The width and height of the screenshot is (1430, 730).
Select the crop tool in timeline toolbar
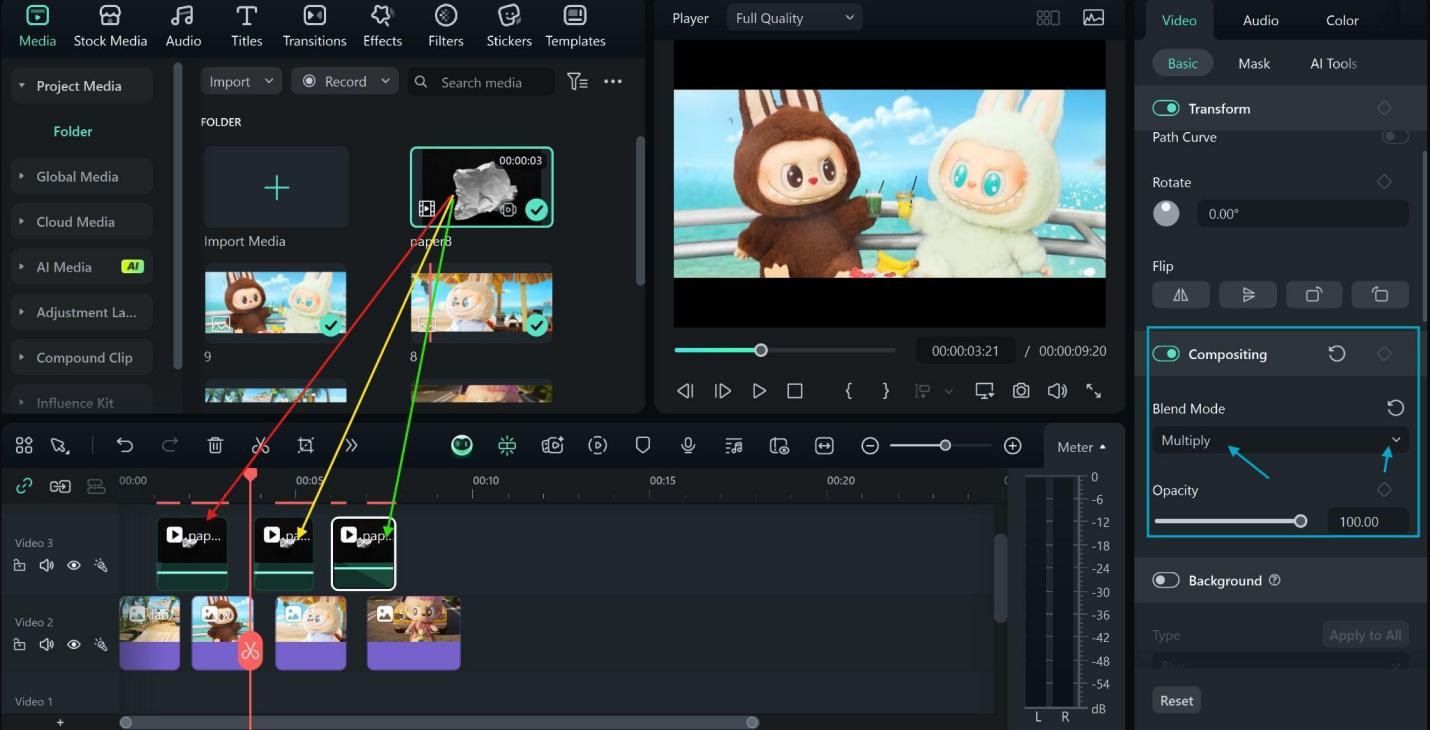[x=306, y=446]
